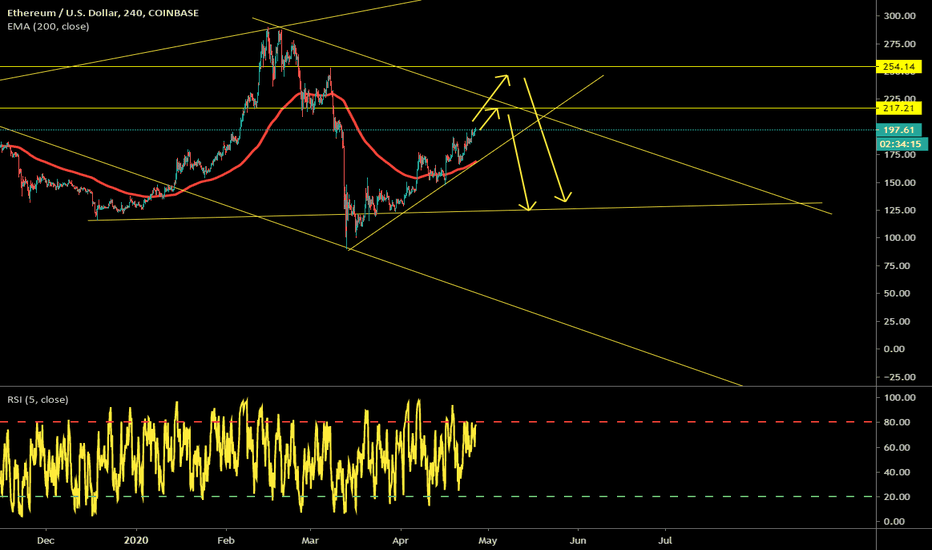This screenshot has width=932, height=550.
Task: Click the -25.00 price axis value
Action: [898, 377]
